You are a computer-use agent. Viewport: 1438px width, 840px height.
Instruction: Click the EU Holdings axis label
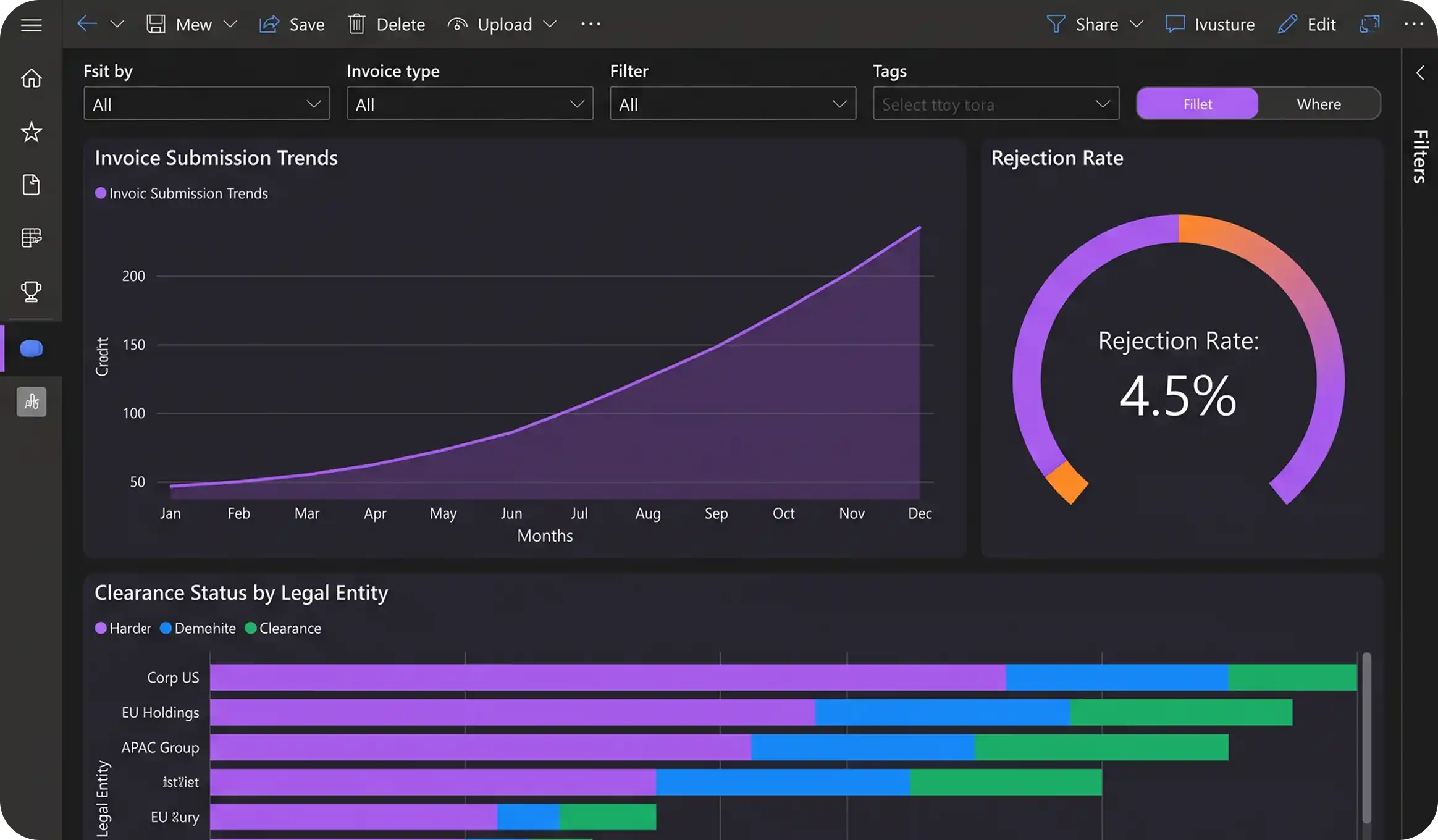click(x=161, y=712)
